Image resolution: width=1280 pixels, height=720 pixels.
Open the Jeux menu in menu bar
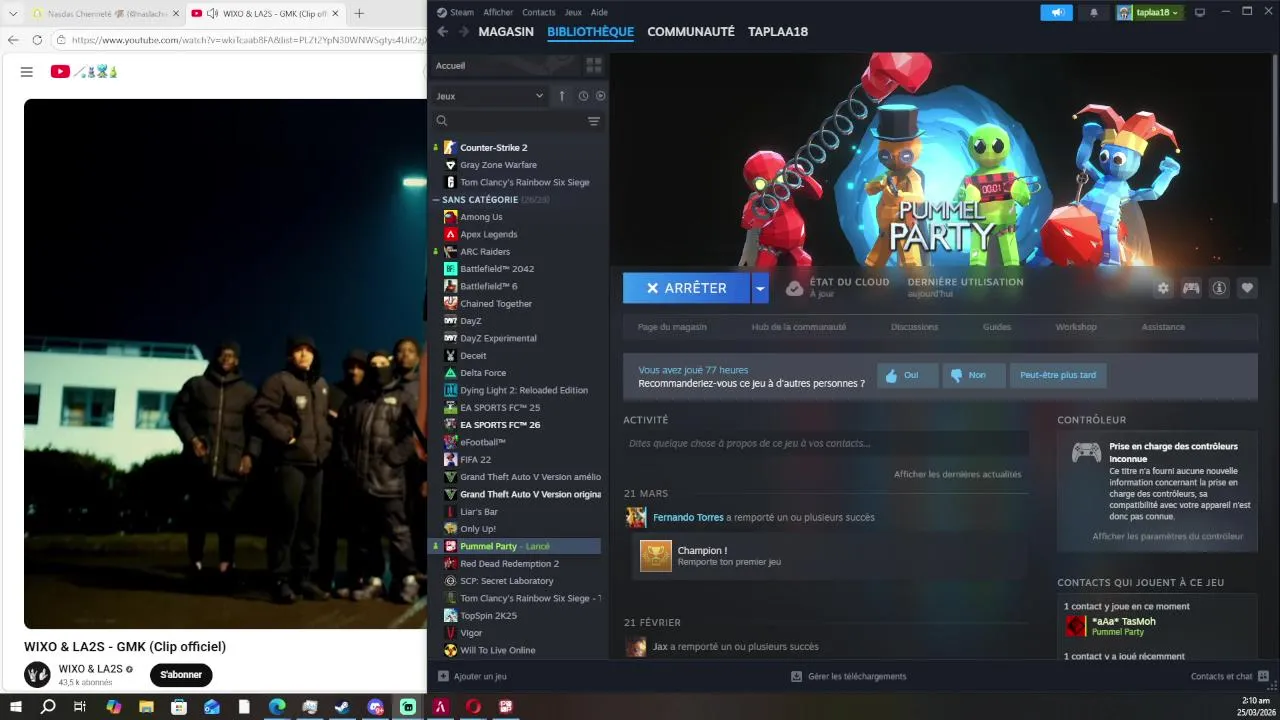[x=573, y=12]
